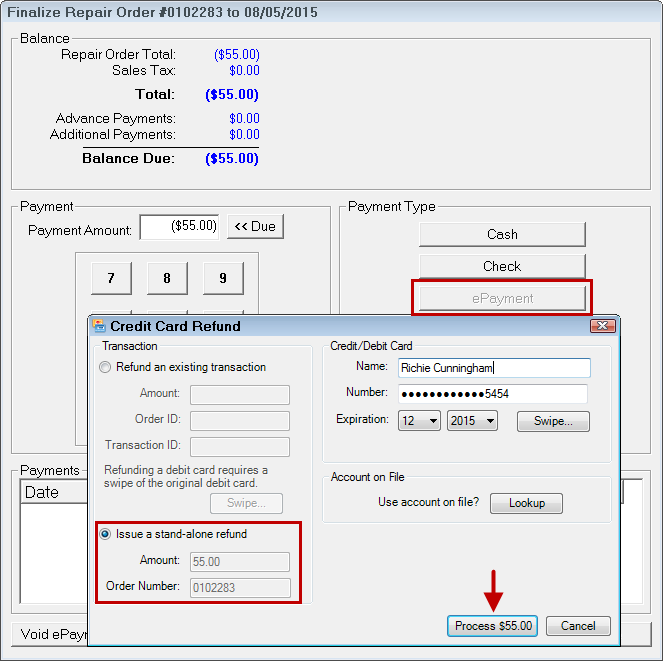Click the card Number field
The height and width of the screenshot is (661, 663).
tap(493, 394)
